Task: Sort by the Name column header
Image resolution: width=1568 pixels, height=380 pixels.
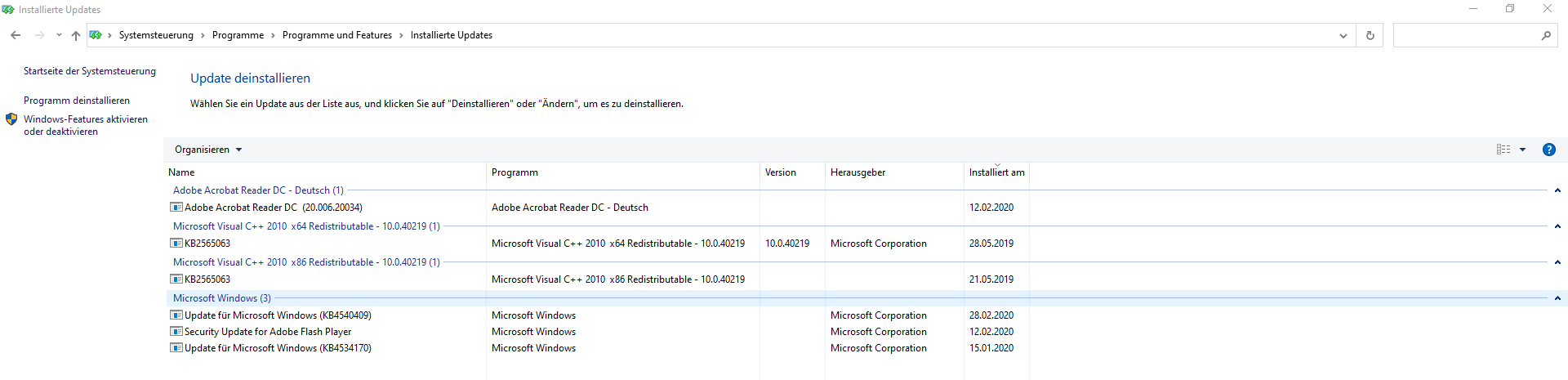Action: tap(326, 172)
